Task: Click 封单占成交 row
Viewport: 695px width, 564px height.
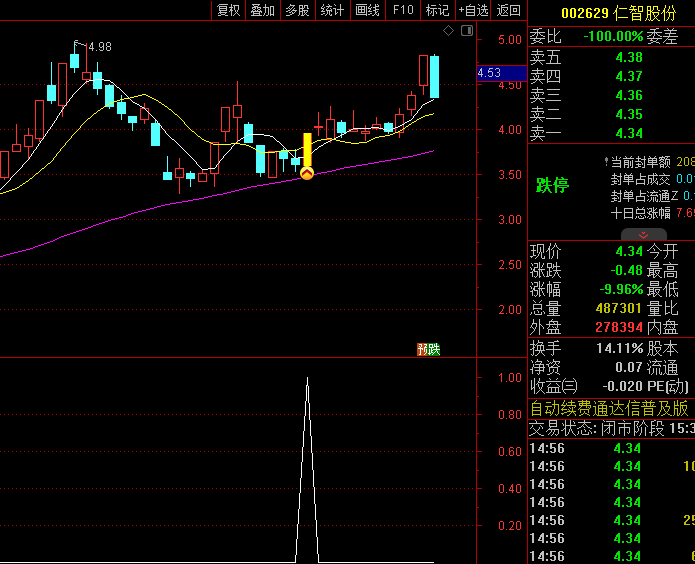Action: 652,179
